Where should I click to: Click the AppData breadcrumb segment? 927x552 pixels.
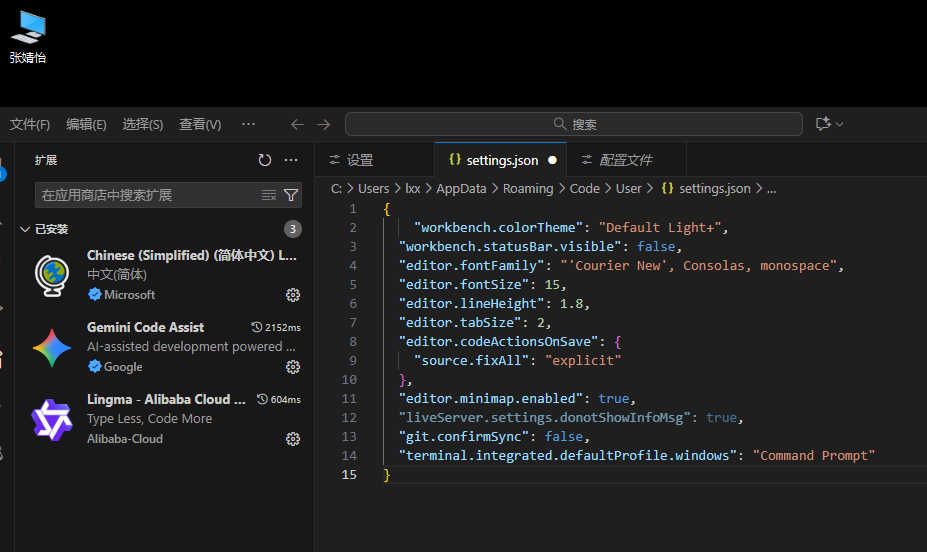pyautogui.click(x=461, y=188)
